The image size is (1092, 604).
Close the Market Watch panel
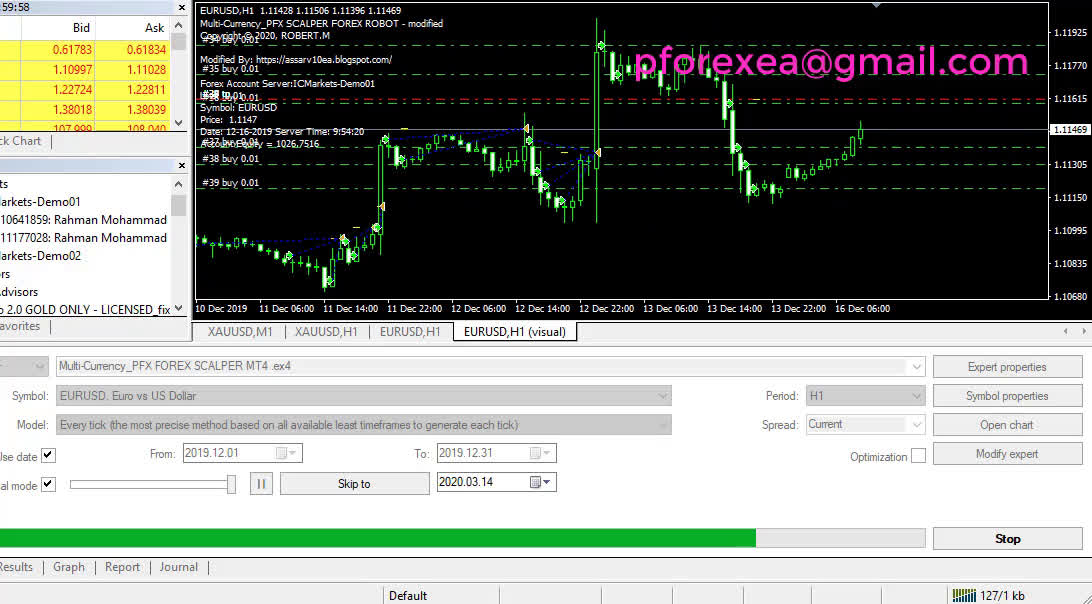coord(180,7)
